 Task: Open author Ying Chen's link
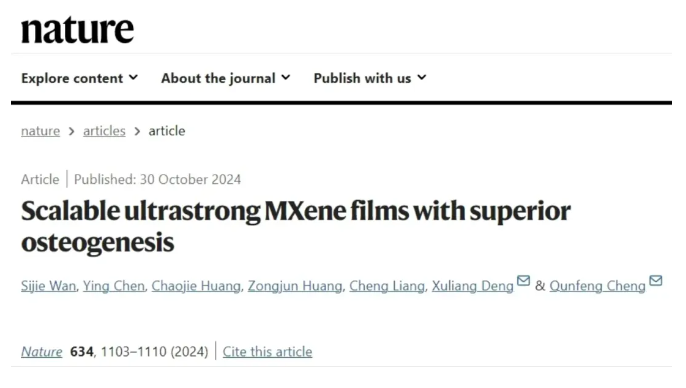pyautogui.click(x=114, y=286)
